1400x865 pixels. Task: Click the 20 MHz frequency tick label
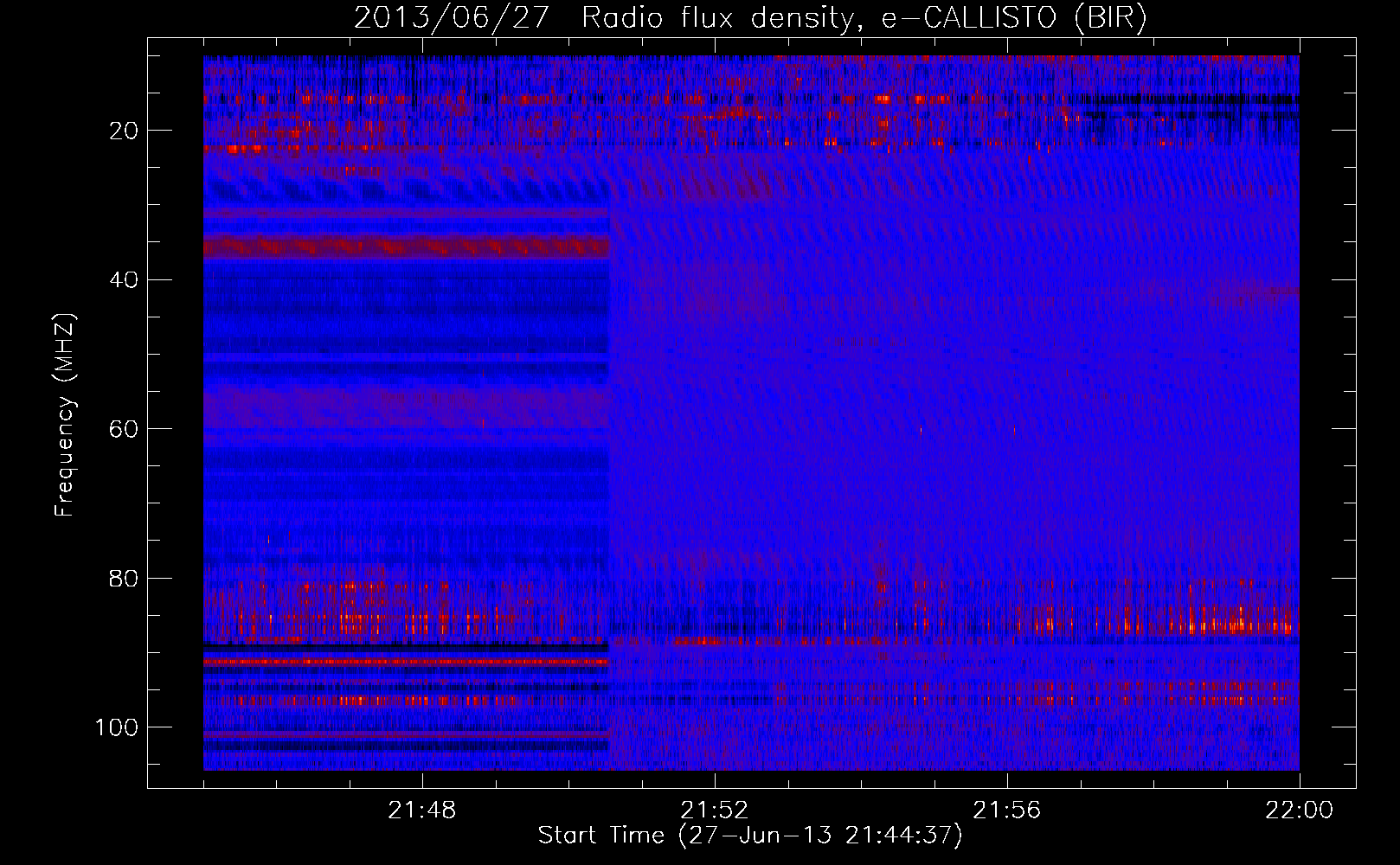coord(125,131)
